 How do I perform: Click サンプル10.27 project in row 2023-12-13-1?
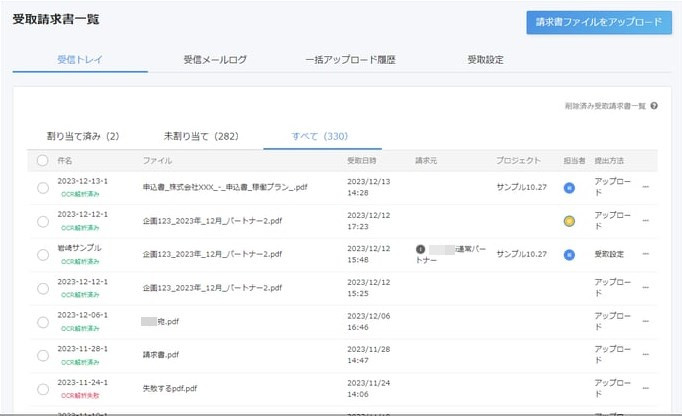(522, 187)
